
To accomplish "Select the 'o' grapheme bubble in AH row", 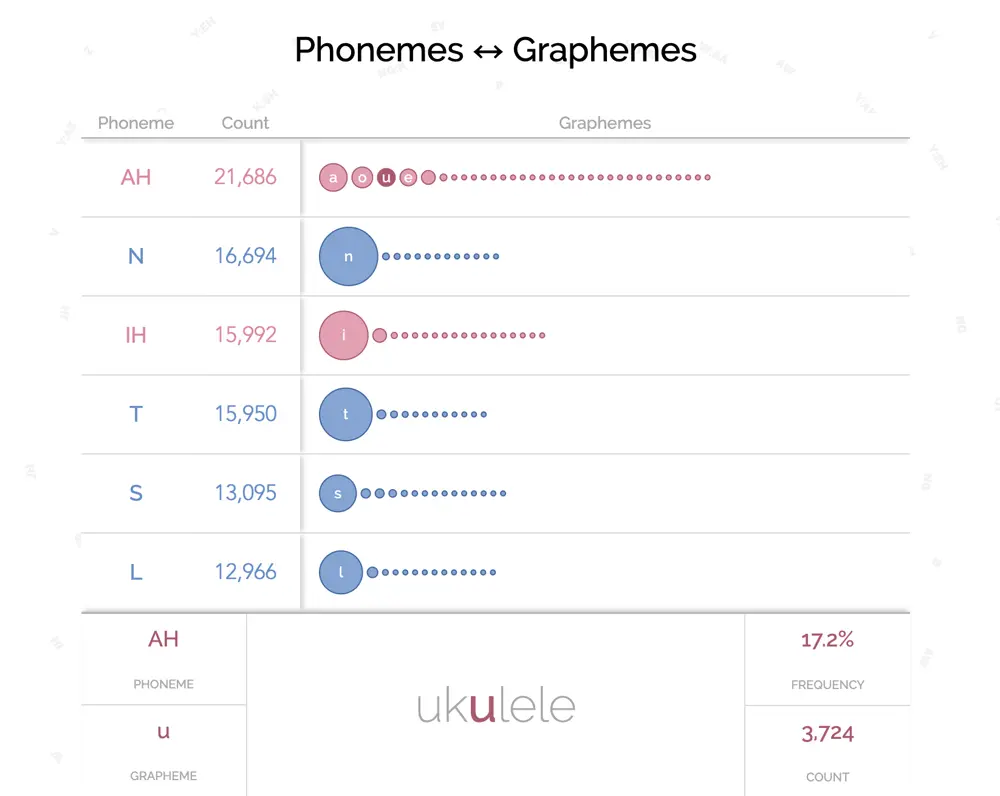I will tap(362, 177).
